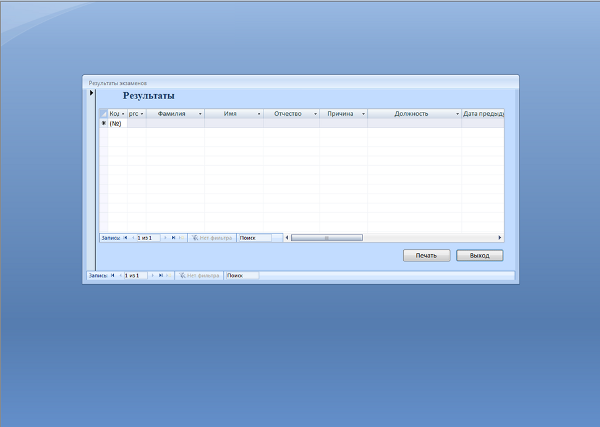Click the form record selector arrow

91,93
